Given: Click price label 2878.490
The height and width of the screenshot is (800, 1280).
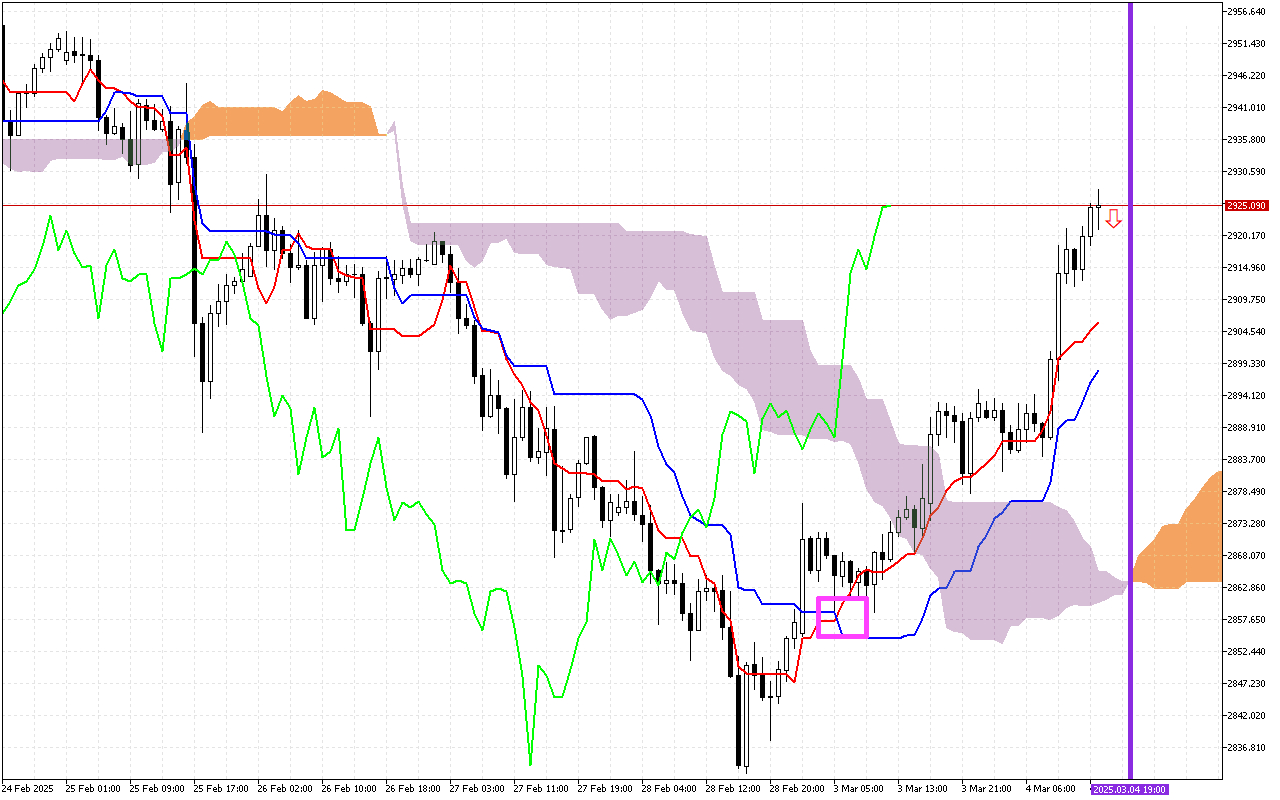Looking at the screenshot, I should pos(1246,492).
